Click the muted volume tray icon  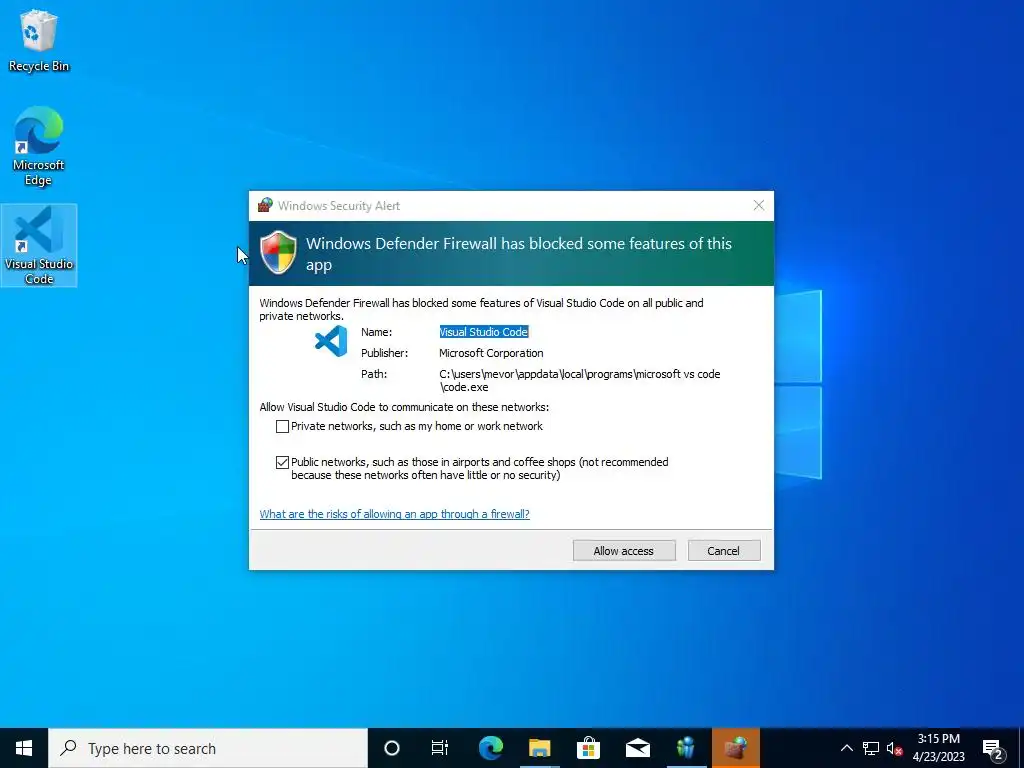point(894,749)
